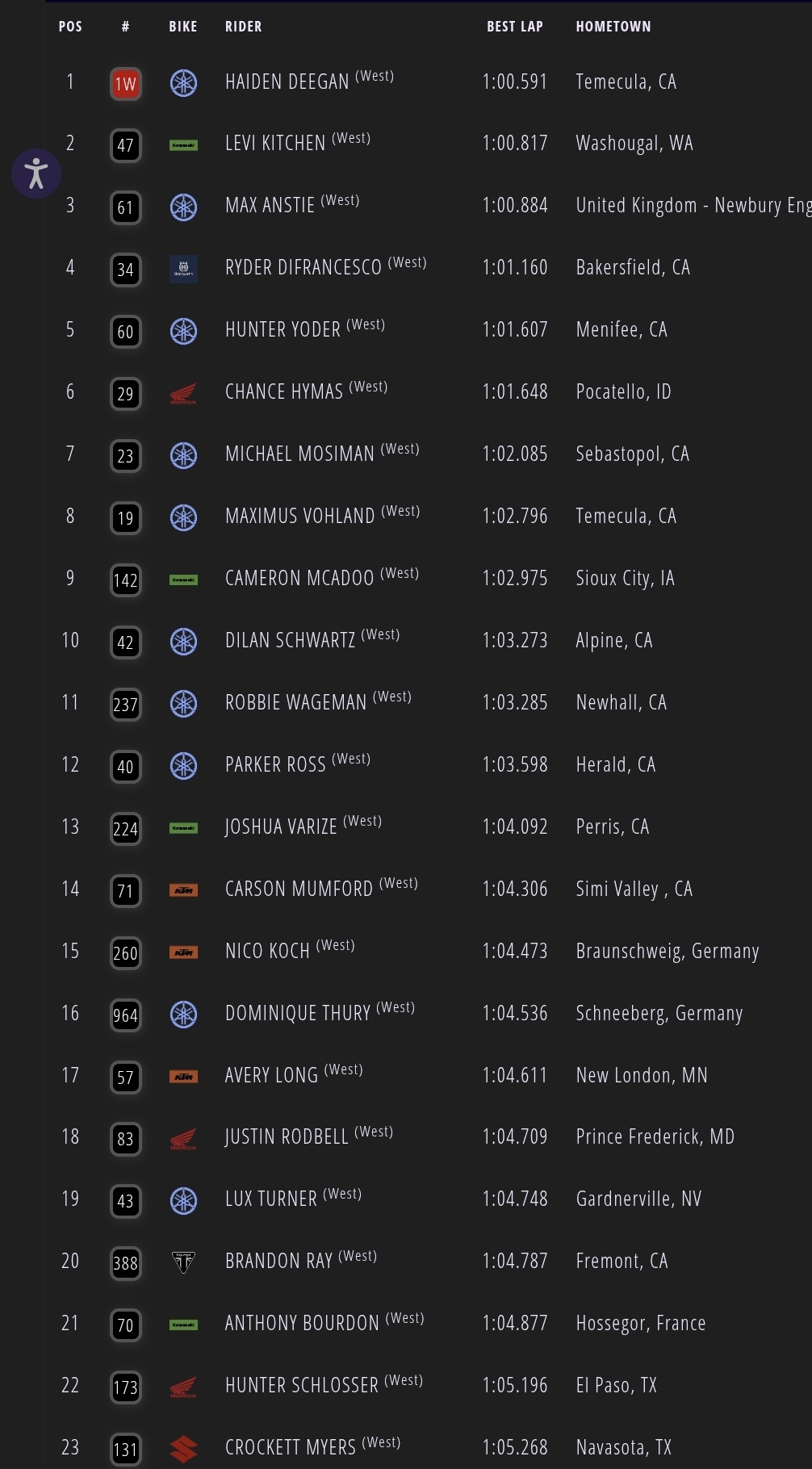The width and height of the screenshot is (812, 1469).
Task: Click the number 964 plate badge
Action: [x=125, y=1015]
